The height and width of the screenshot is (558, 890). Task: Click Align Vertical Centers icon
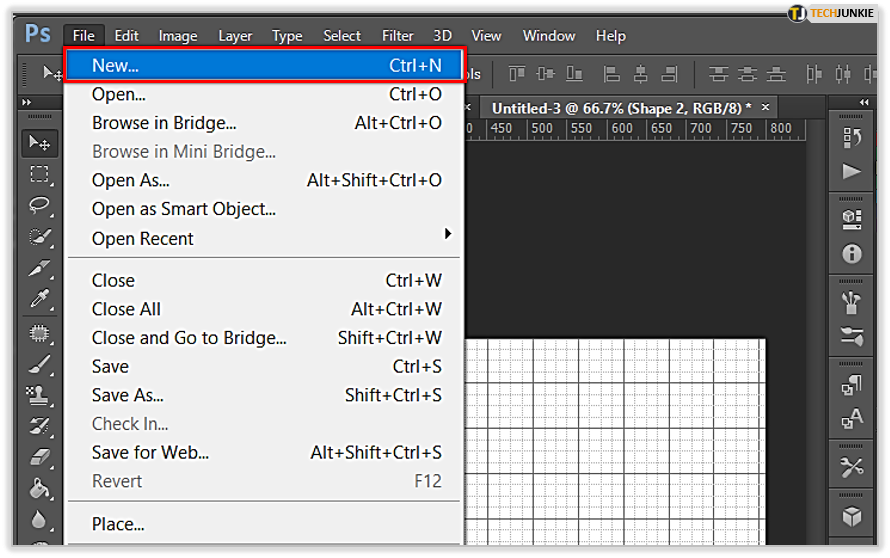[545, 74]
